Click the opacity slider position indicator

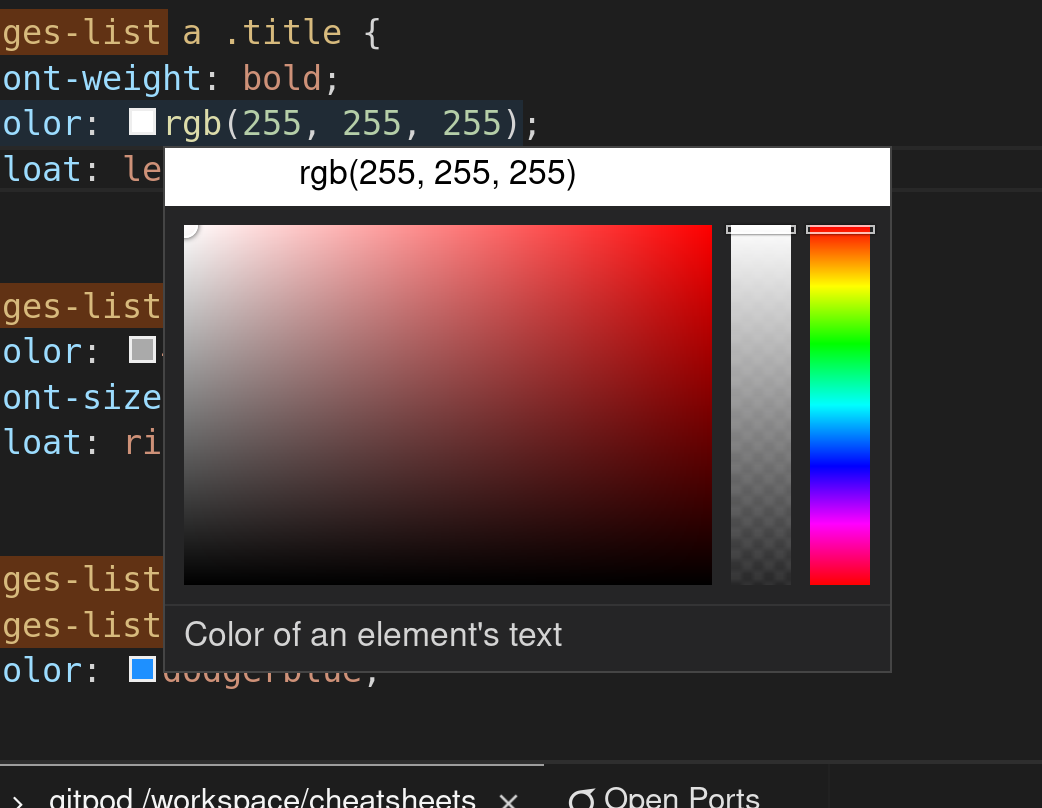tap(760, 228)
